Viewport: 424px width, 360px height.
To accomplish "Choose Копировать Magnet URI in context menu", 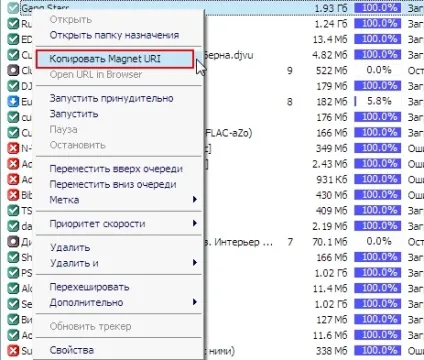I will (x=115, y=59).
